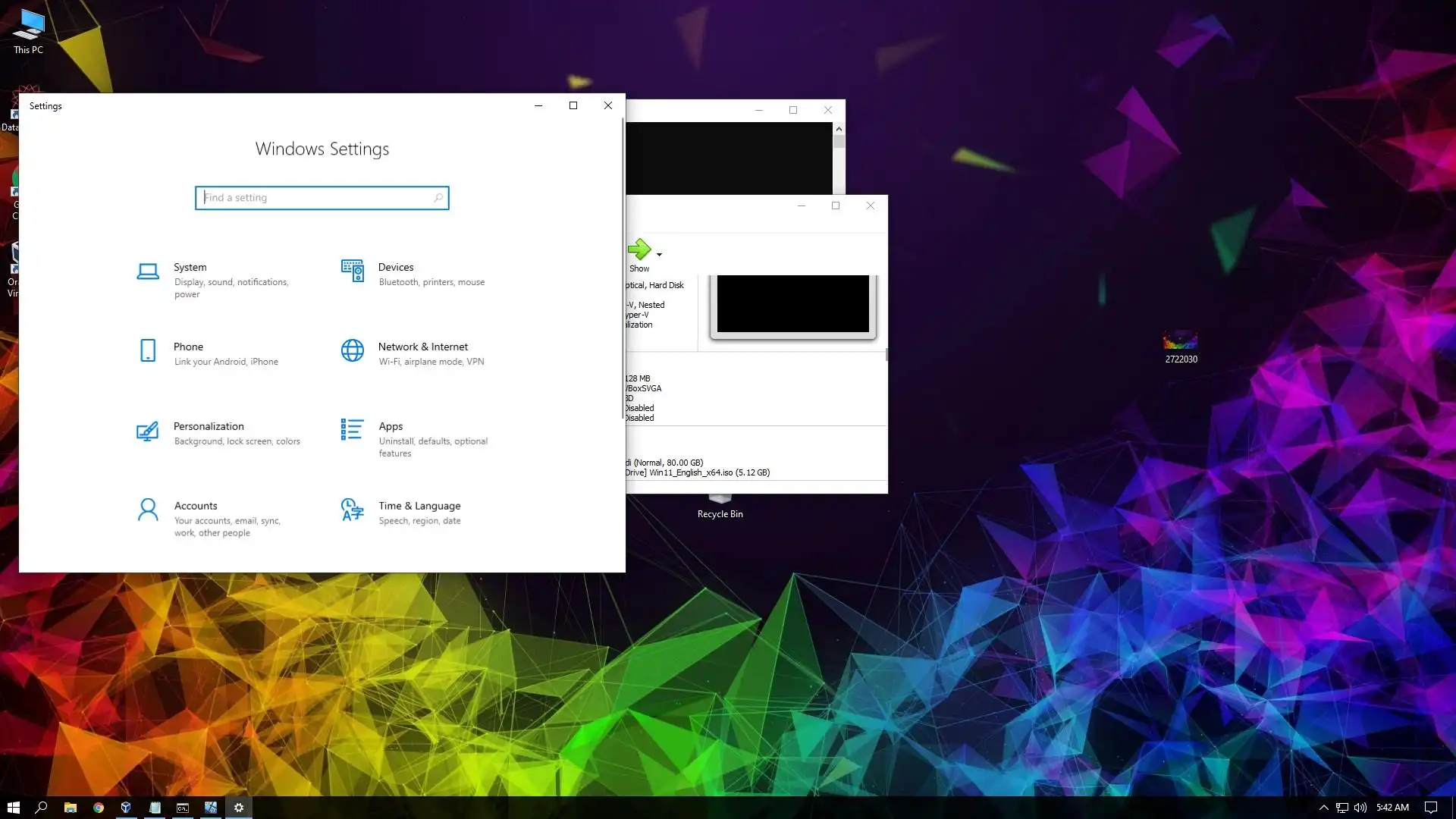Open Google Chrome from the taskbar
This screenshot has width=1456, height=819.
(x=98, y=808)
